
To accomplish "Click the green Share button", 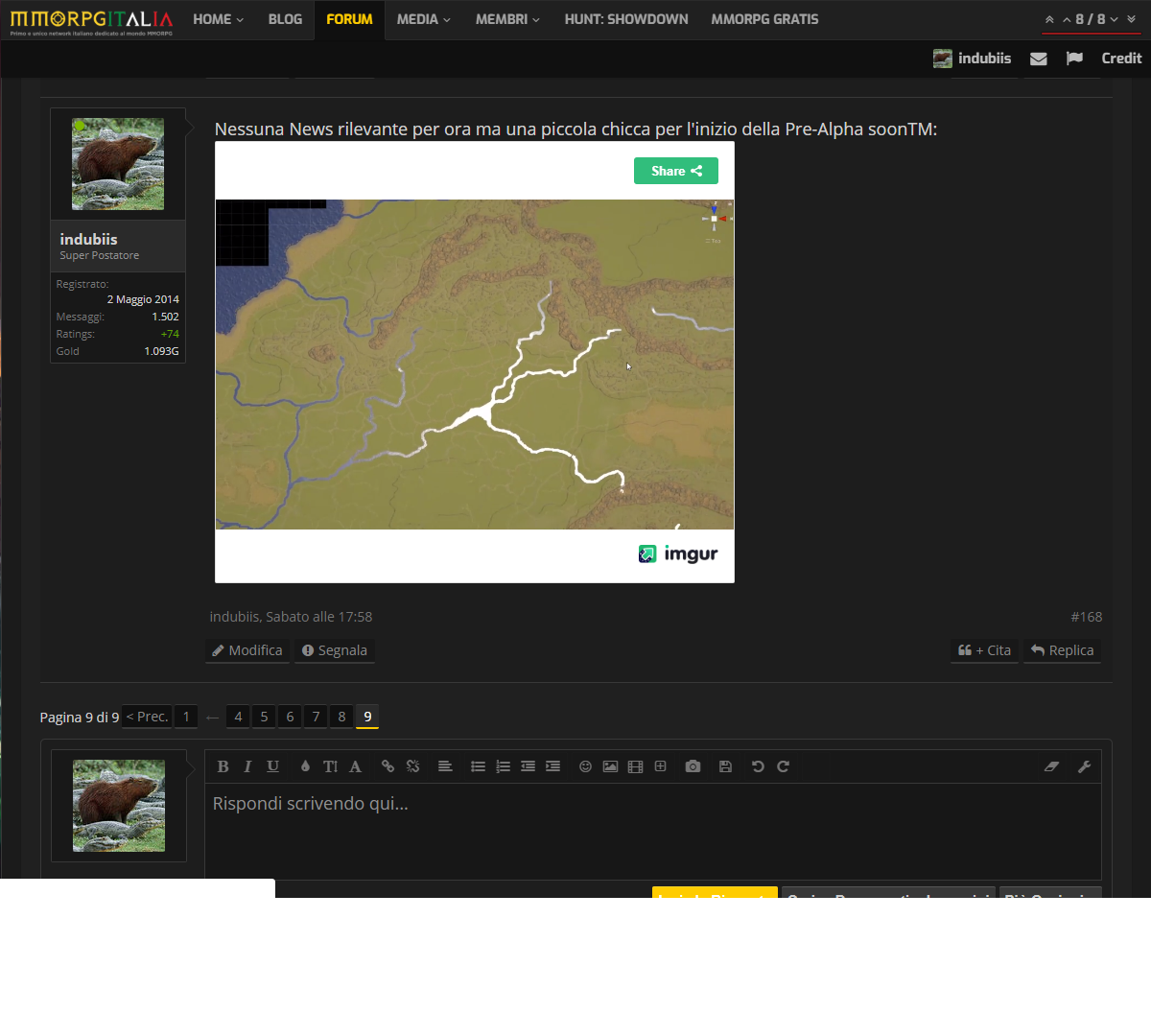I will [x=676, y=171].
